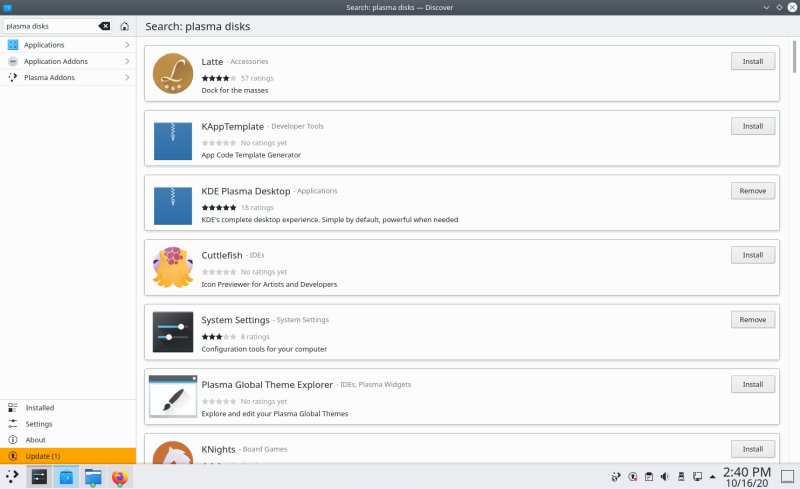Open the System Settings sliders icon
Image resolution: width=800 pixels, height=489 pixels.
click(173, 332)
